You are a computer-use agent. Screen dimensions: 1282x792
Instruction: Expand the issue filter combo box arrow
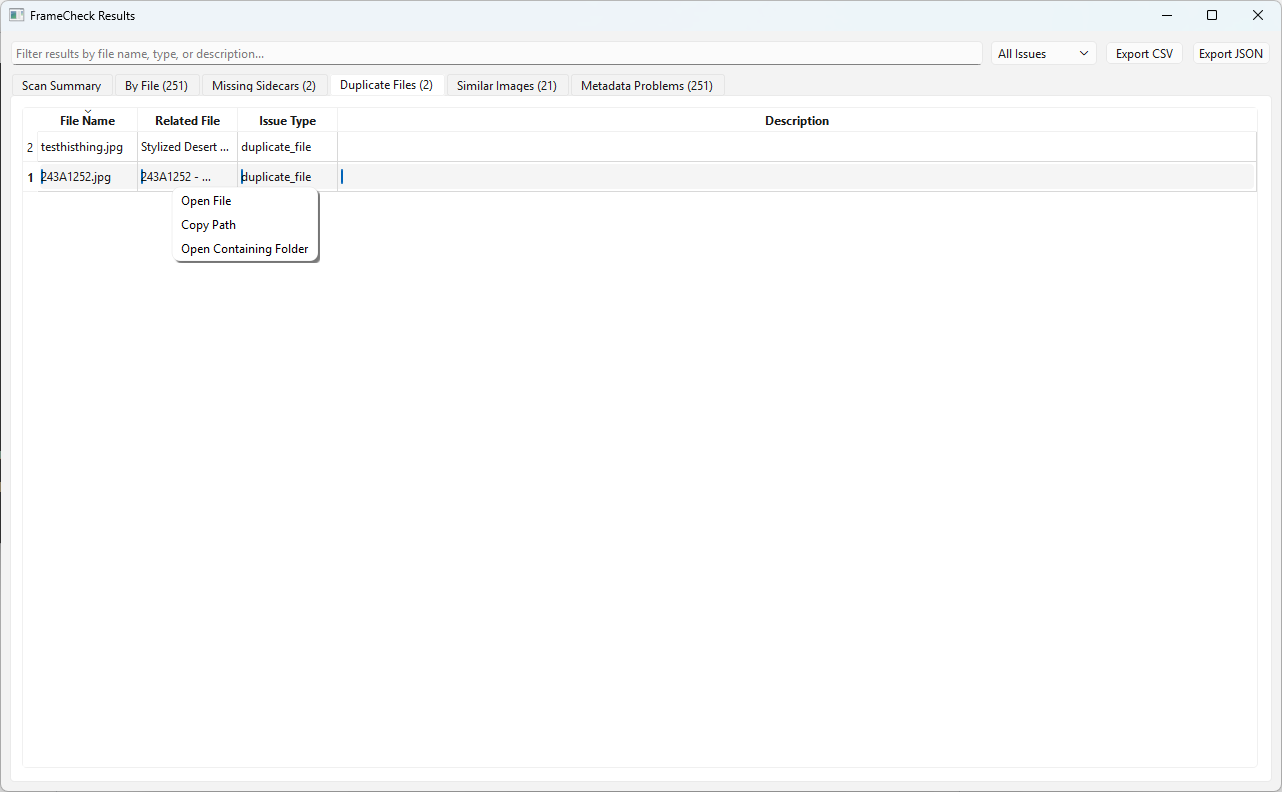pos(1083,53)
